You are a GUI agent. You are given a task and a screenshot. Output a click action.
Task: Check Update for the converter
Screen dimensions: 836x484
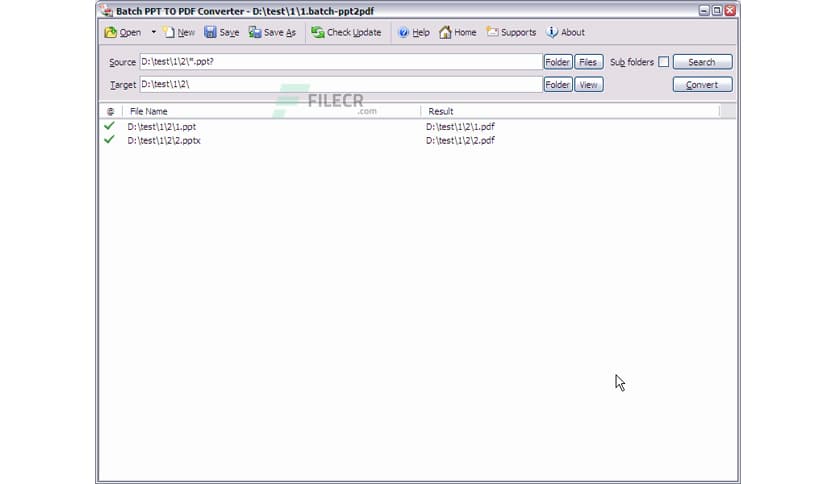347,33
